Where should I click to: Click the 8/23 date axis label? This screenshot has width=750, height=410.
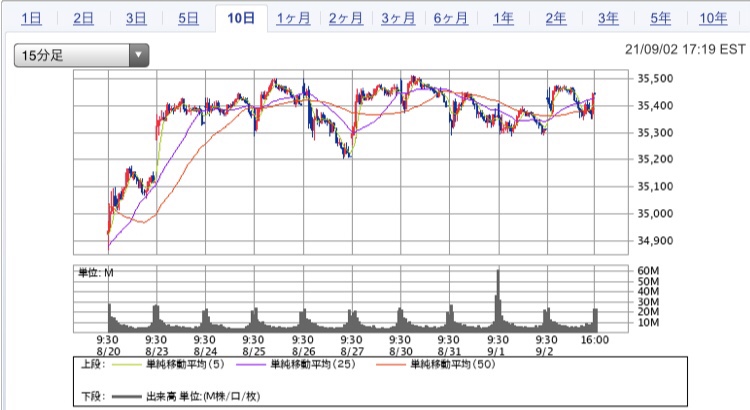pyautogui.click(x=156, y=351)
